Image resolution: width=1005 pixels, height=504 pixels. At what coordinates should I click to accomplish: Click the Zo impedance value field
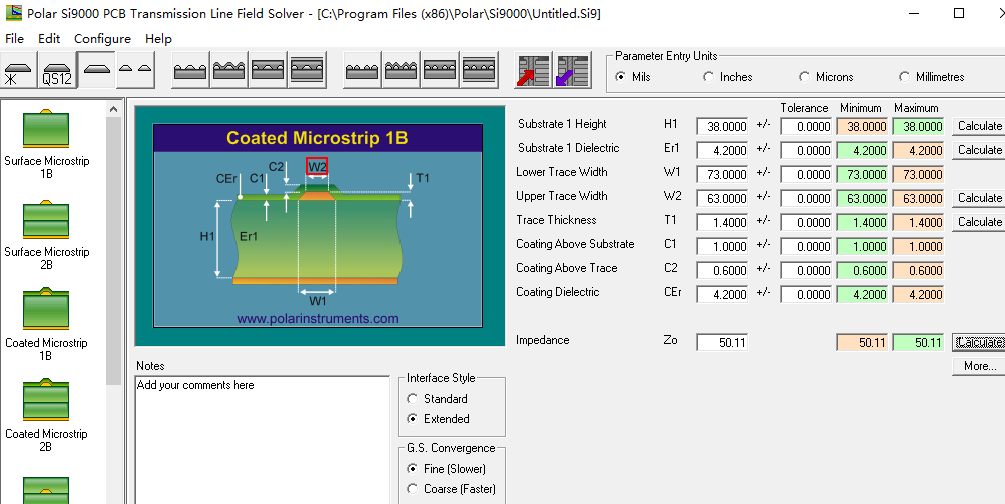pos(722,342)
